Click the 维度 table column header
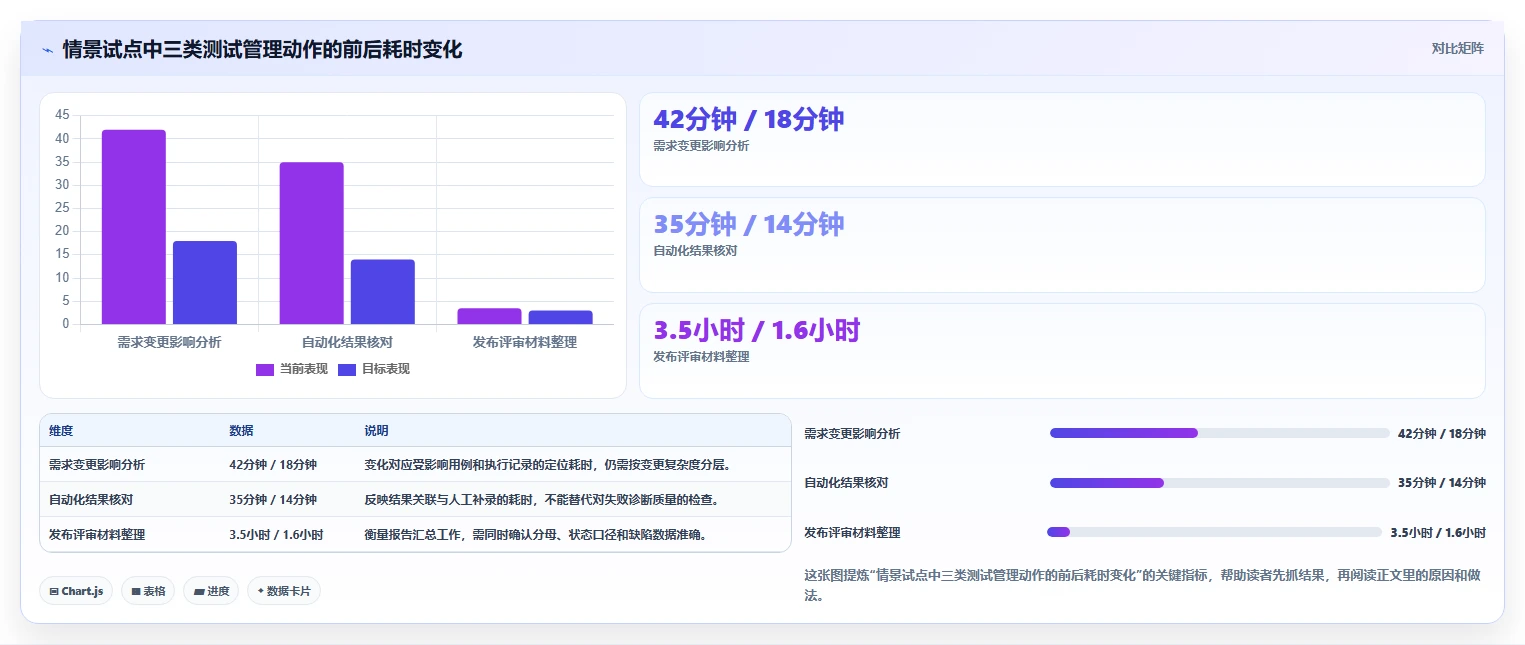This screenshot has width=1525, height=645. click(x=61, y=431)
